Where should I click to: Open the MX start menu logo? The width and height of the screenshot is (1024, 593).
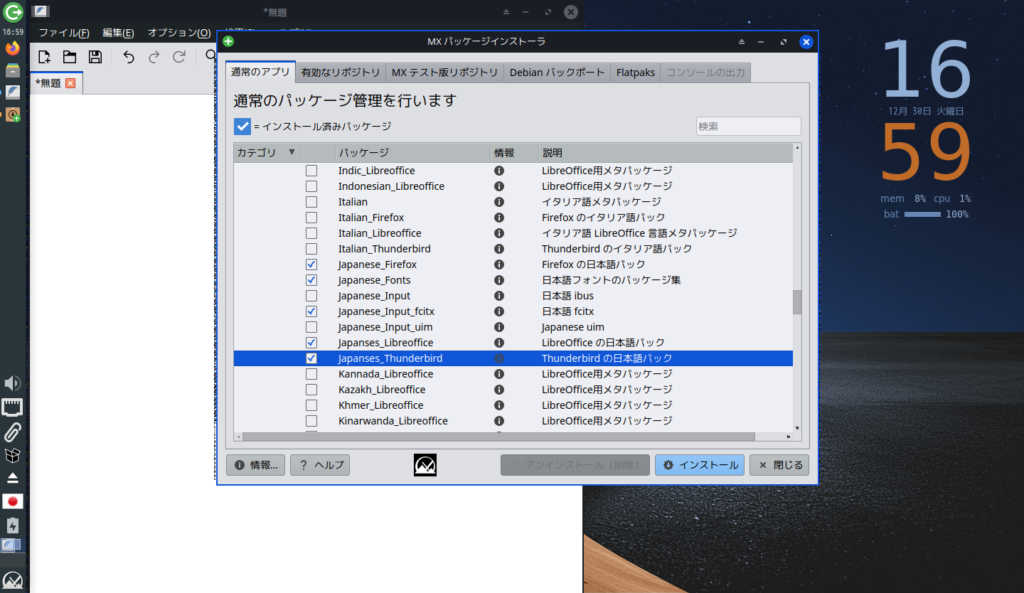click(x=13, y=581)
